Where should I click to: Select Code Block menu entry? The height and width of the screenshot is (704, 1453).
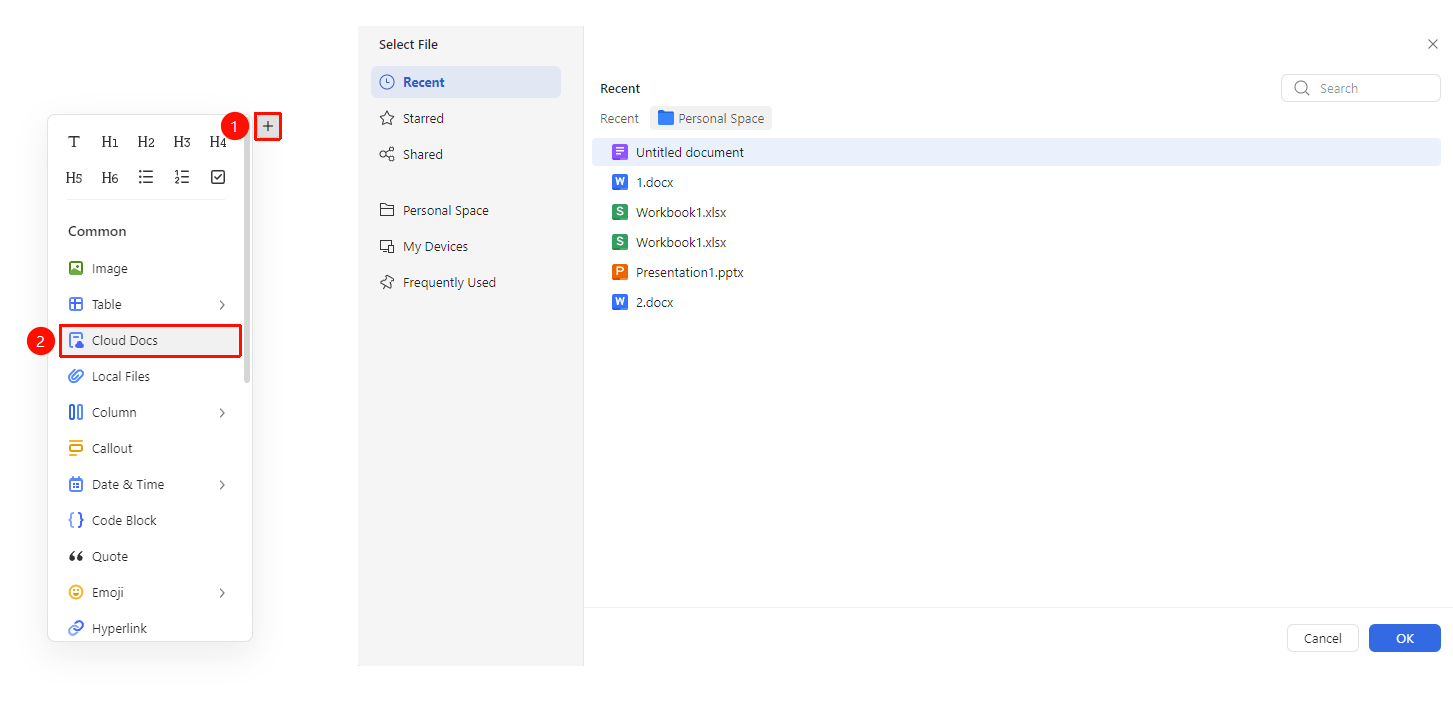coord(150,521)
